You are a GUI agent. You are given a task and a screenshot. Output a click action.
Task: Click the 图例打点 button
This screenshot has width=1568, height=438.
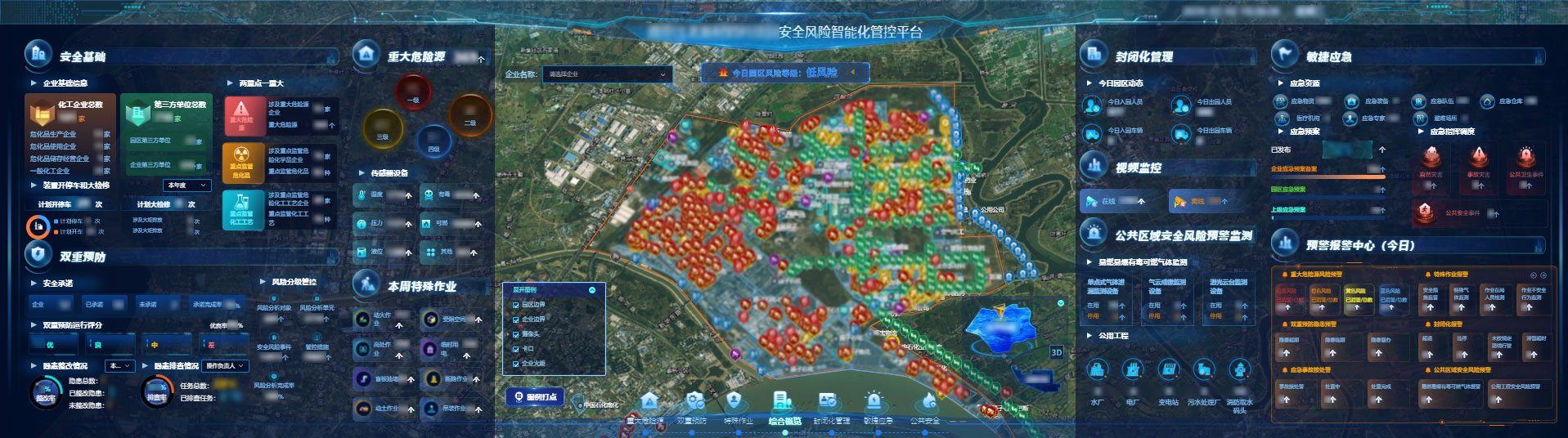[x=535, y=397]
